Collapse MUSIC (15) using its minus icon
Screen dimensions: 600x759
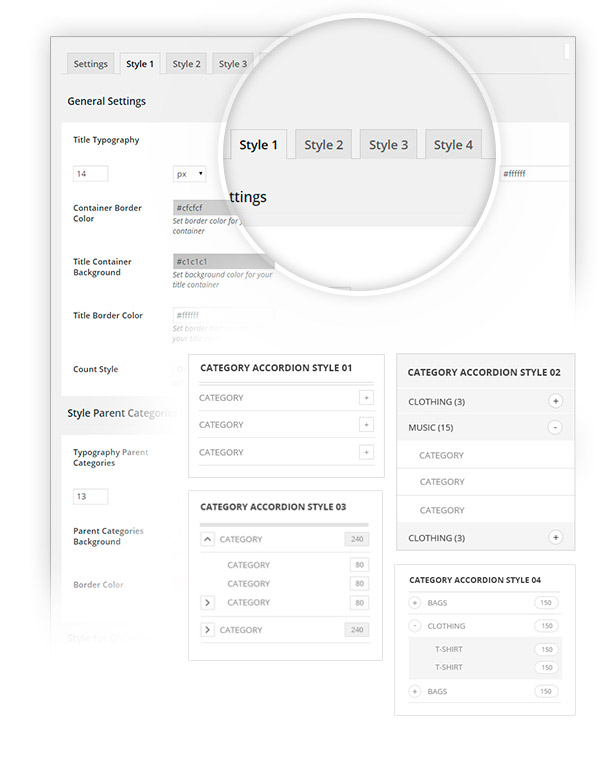(x=555, y=428)
